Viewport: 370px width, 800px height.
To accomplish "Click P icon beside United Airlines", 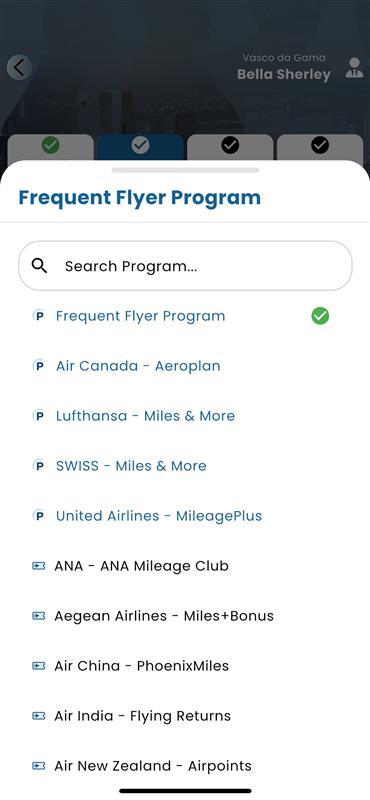I will coord(38,516).
